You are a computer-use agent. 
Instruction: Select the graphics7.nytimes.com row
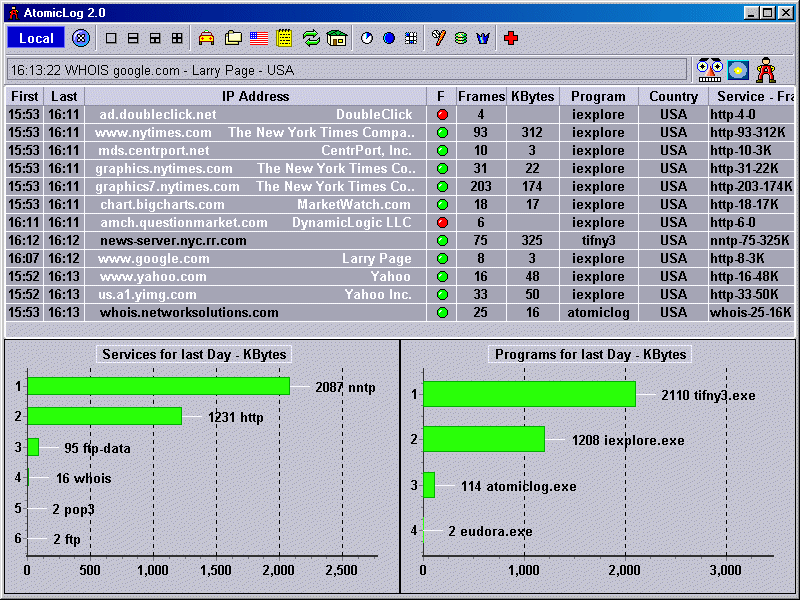(x=399, y=187)
